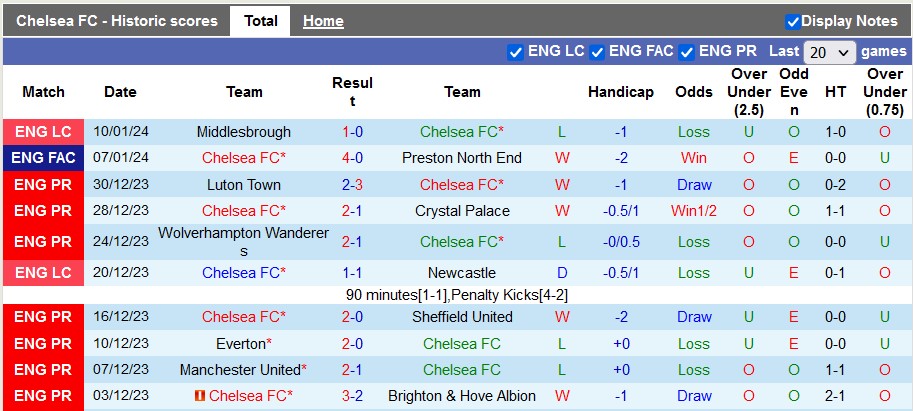
Task: Toggle the ENG FAC filter checkbox
Action: click(597, 52)
